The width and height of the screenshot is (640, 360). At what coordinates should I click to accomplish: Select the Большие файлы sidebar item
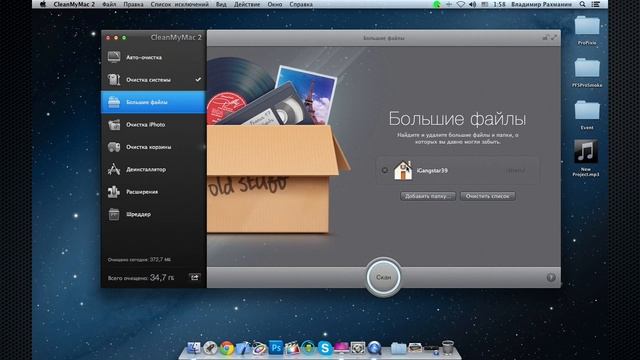[153, 102]
